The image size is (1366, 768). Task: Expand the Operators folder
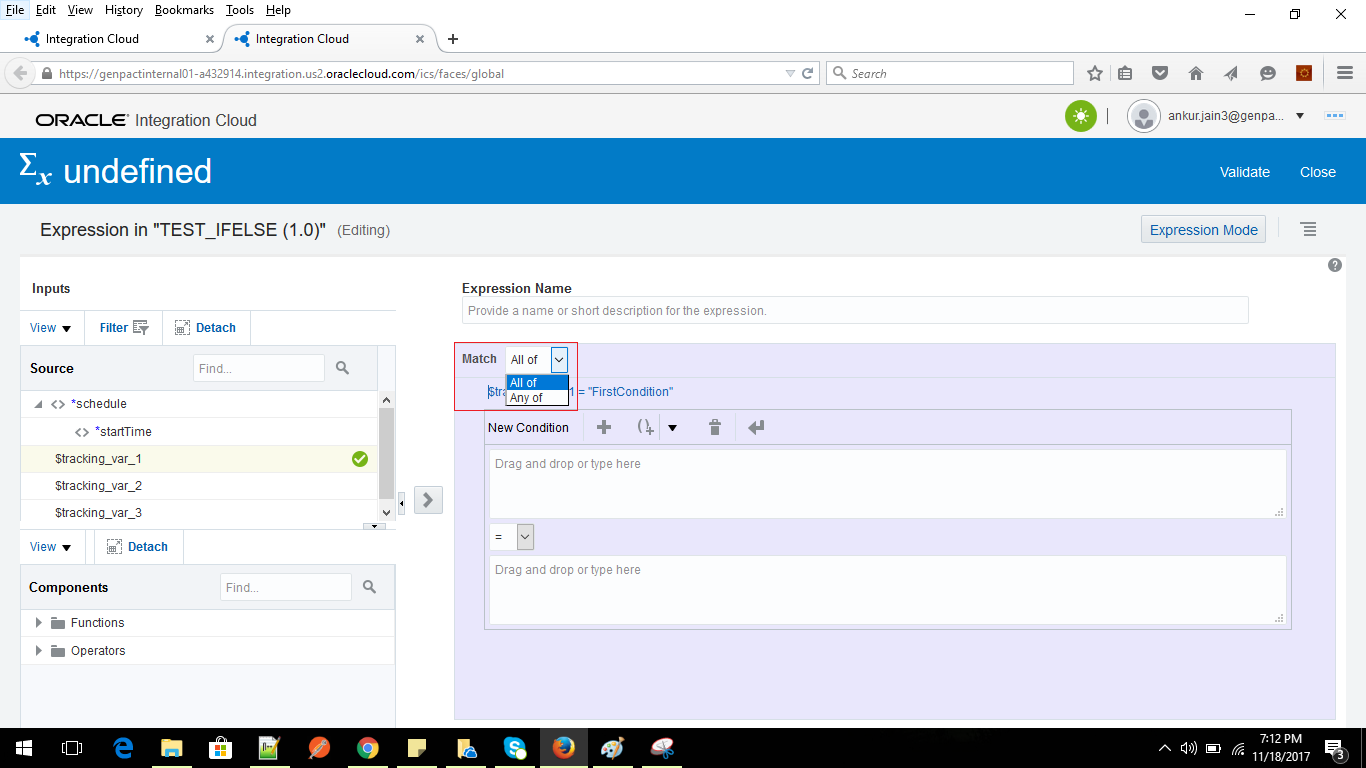39,651
